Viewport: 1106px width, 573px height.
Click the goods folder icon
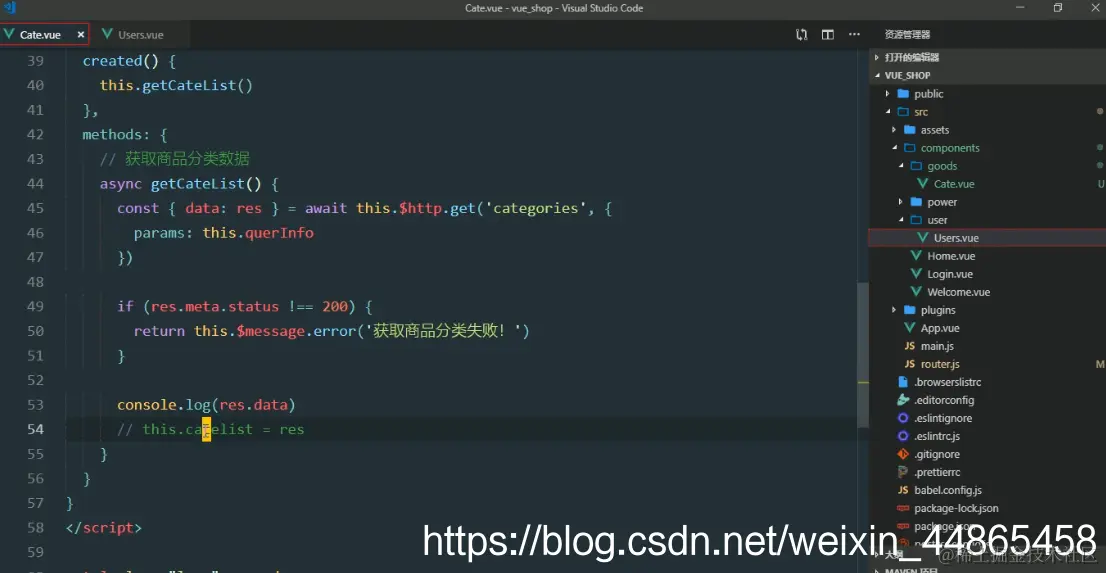point(916,166)
